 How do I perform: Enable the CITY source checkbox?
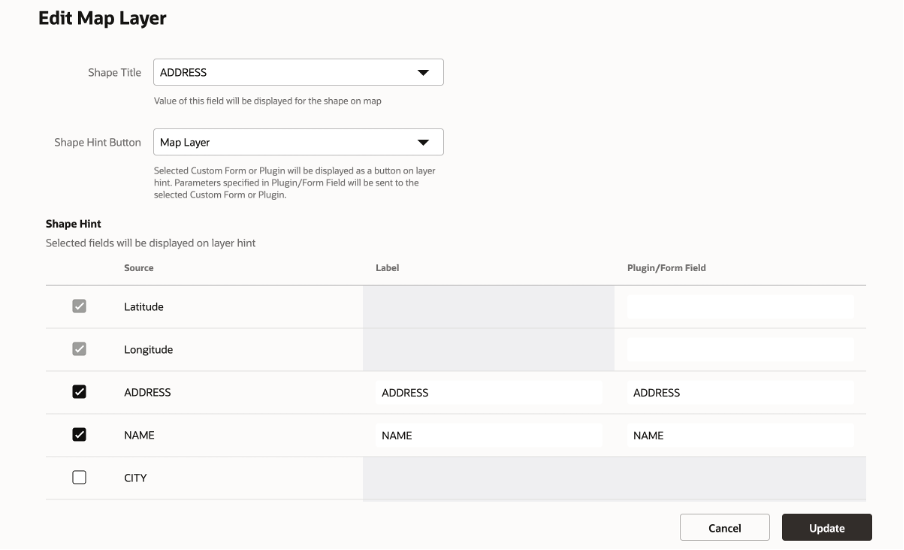[79, 477]
